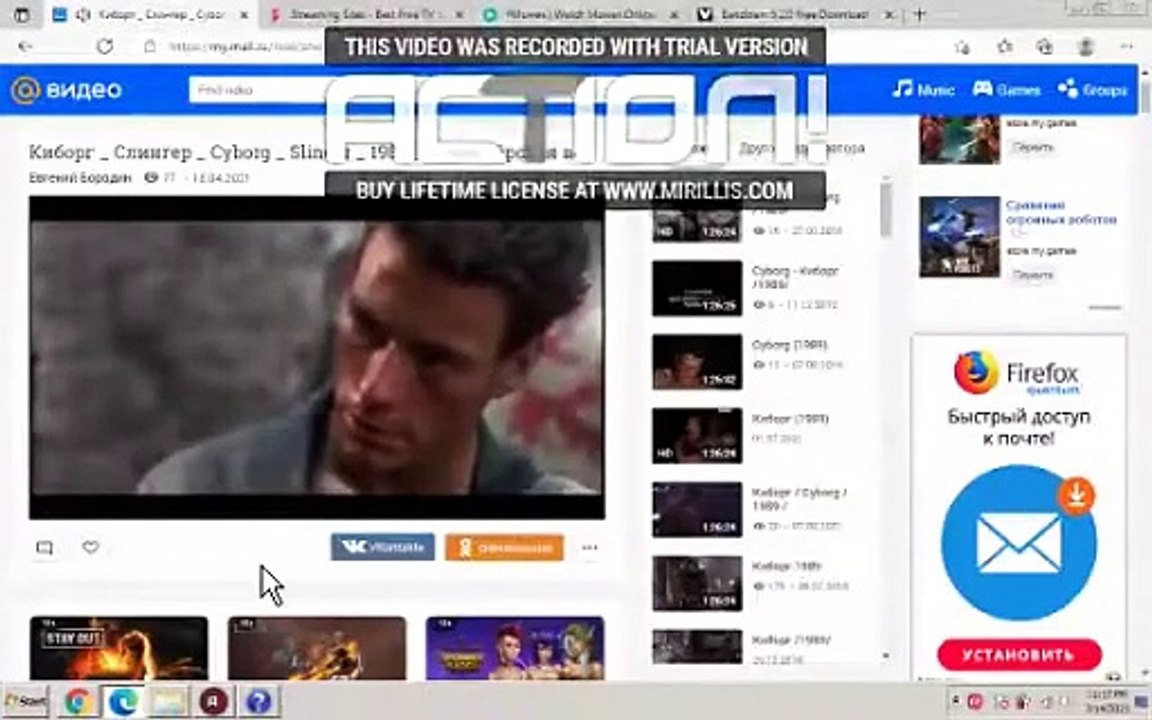Image resolution: width=1152 pixels, height=720 pixels.
Task: Open the browser profile avatar icon
Action: 1085,47
